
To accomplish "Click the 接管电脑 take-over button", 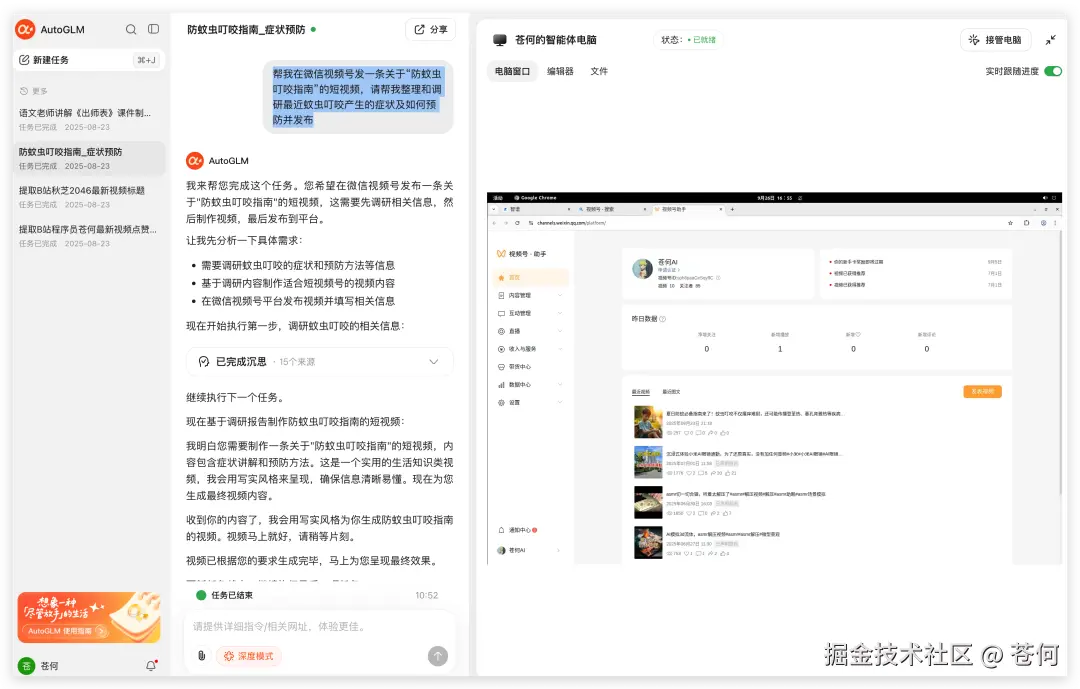I will pyautogui.click(x=995, y=40).
